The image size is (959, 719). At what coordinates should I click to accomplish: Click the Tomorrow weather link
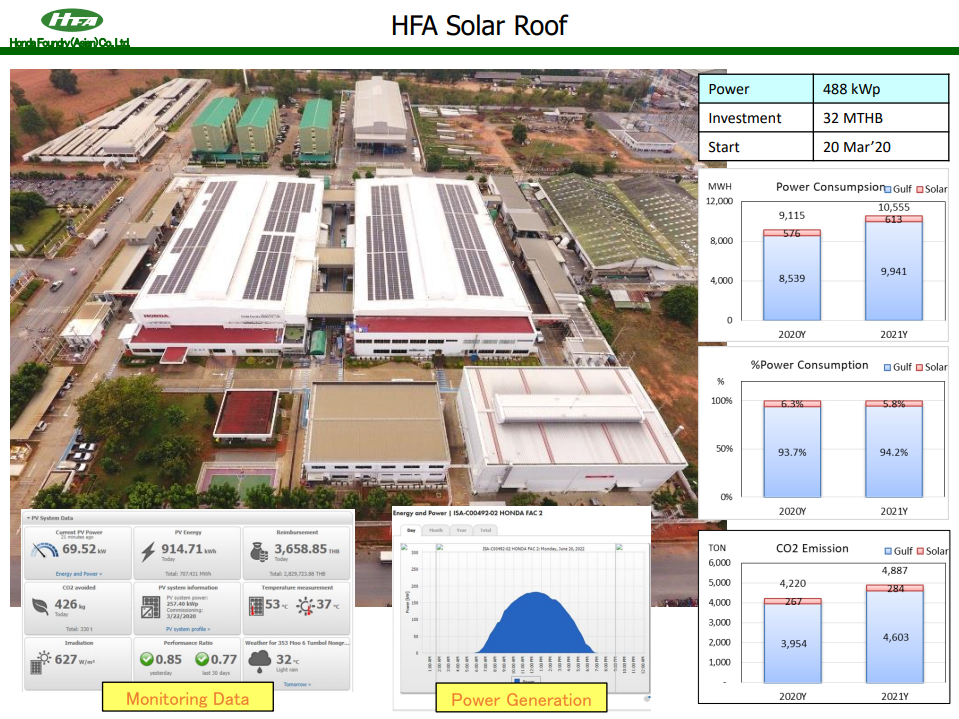[296, 684]
